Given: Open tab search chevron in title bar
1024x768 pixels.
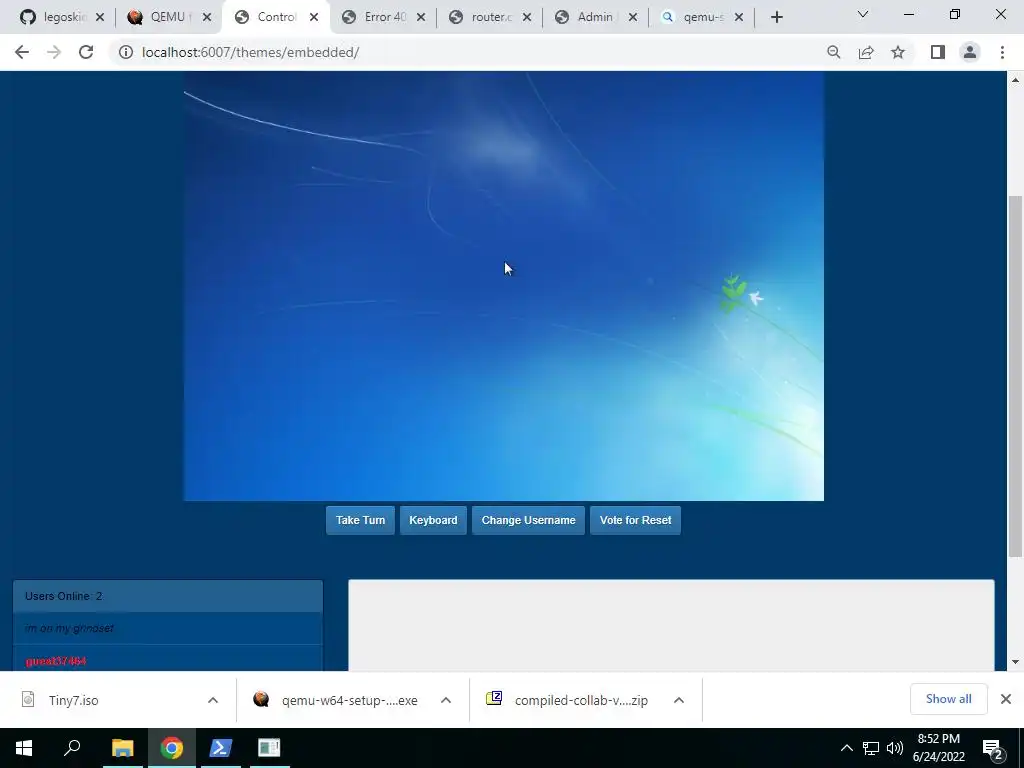Looking at the screenshot, I should coord(863,14).
